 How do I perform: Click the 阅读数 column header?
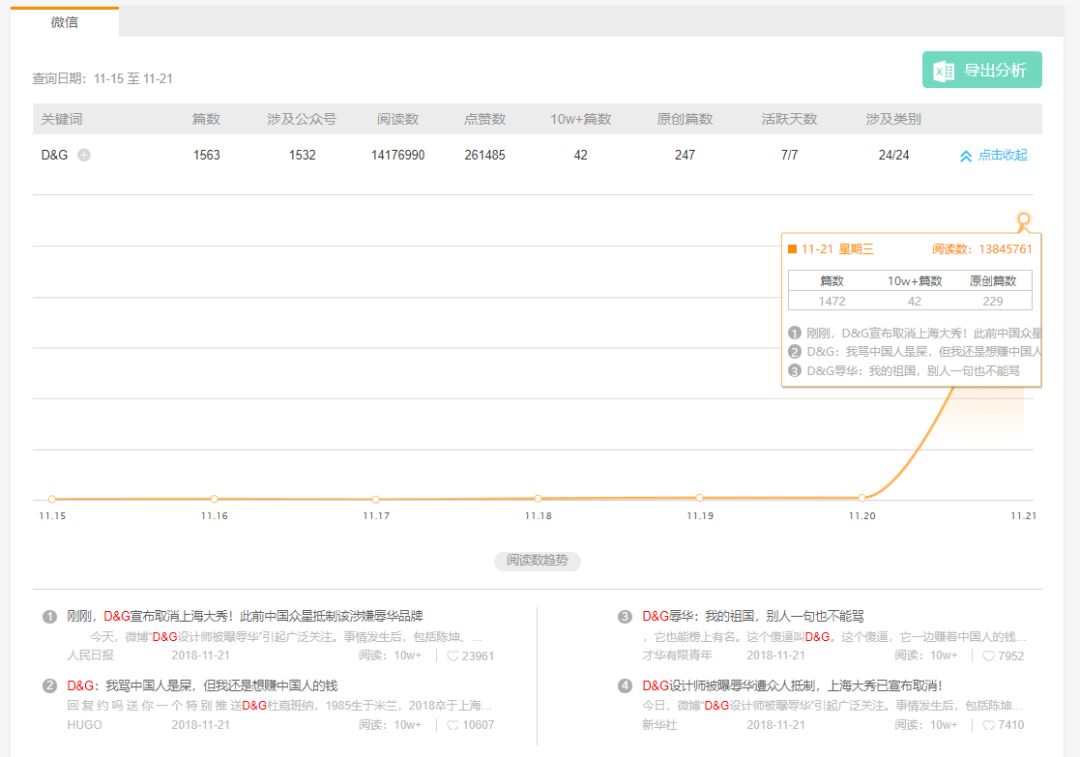[397, 119]
